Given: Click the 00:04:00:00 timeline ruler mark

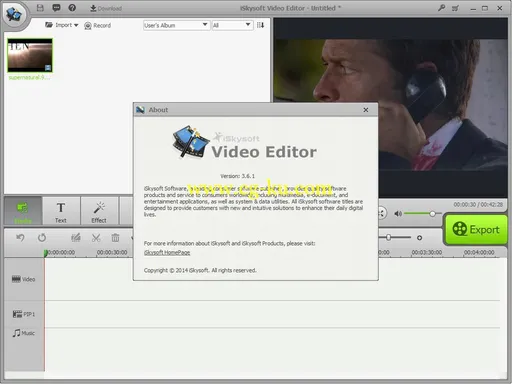Looking at the screenshot, I should click(x=479, y=252).
